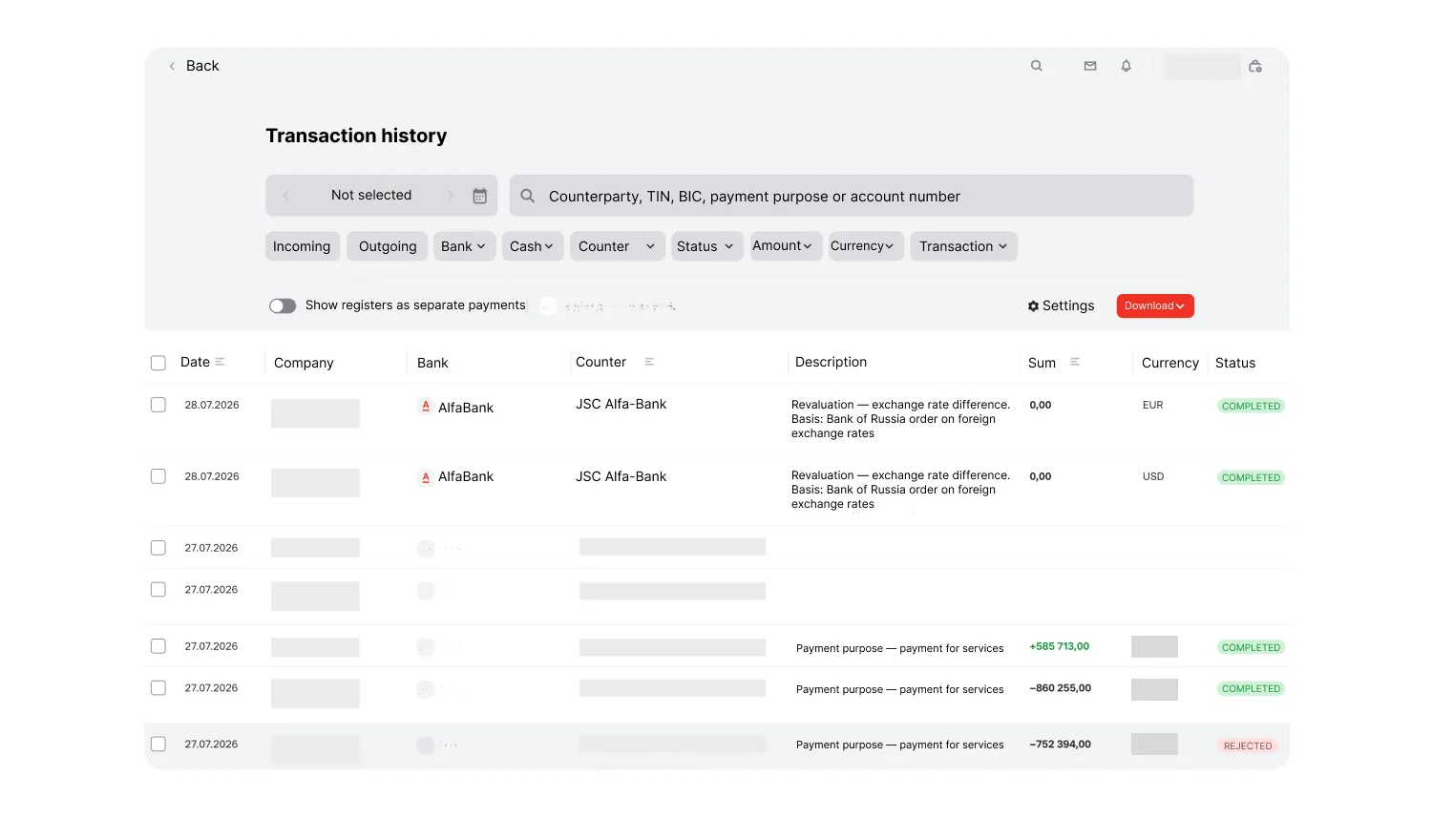Click COMPLETED badge in +585 713,00 row

[x=1252, y=647]
